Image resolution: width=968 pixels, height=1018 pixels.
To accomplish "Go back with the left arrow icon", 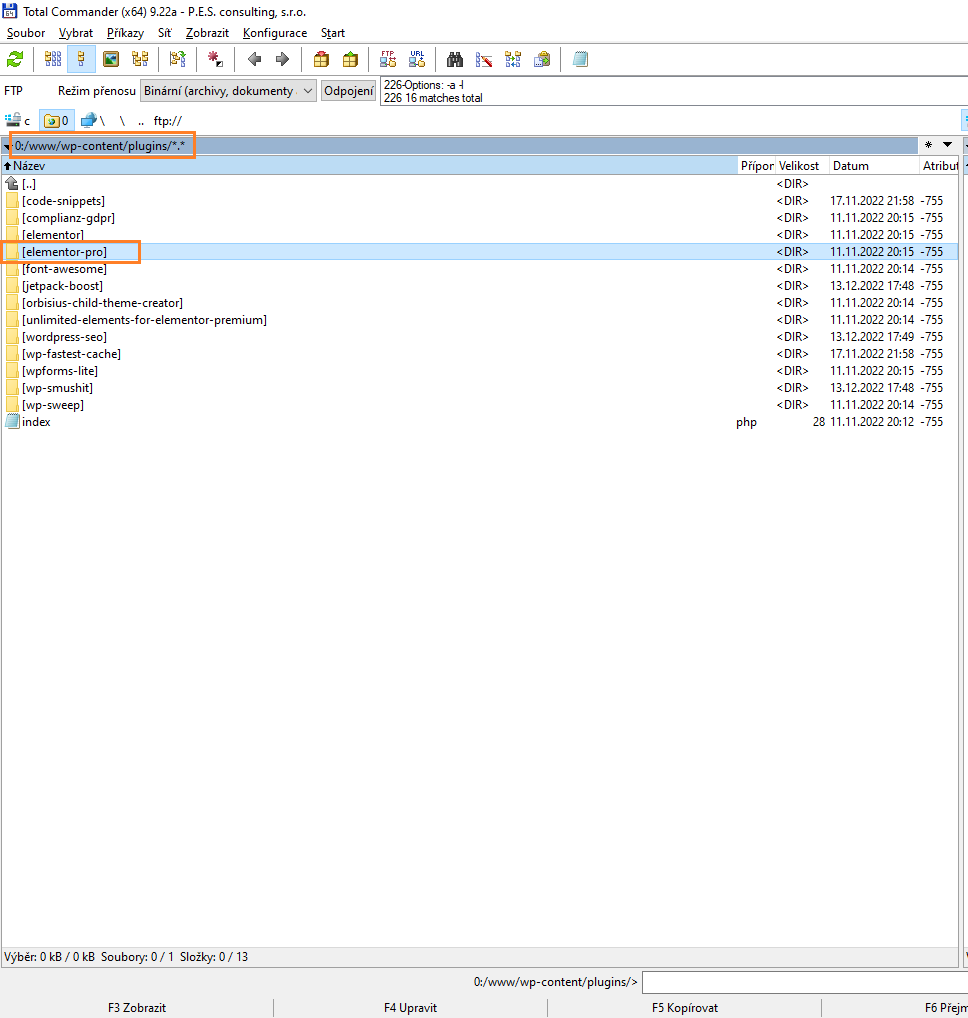I will tap(254, 60).
